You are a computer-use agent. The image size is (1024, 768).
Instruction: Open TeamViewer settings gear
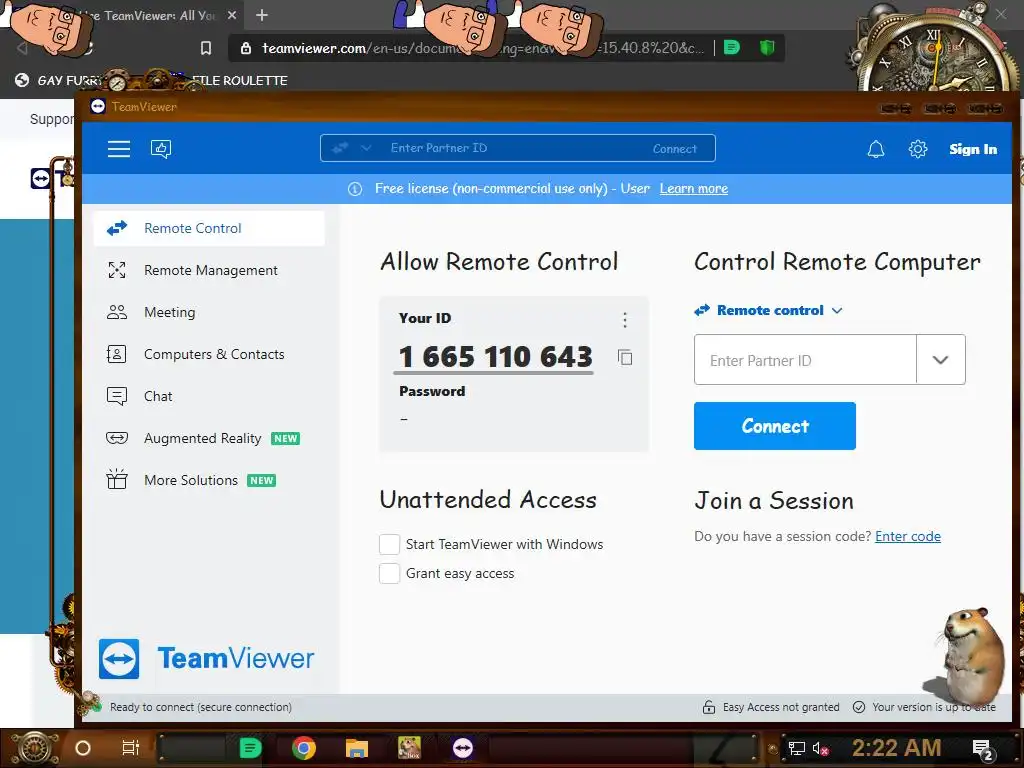pos(918,150)
